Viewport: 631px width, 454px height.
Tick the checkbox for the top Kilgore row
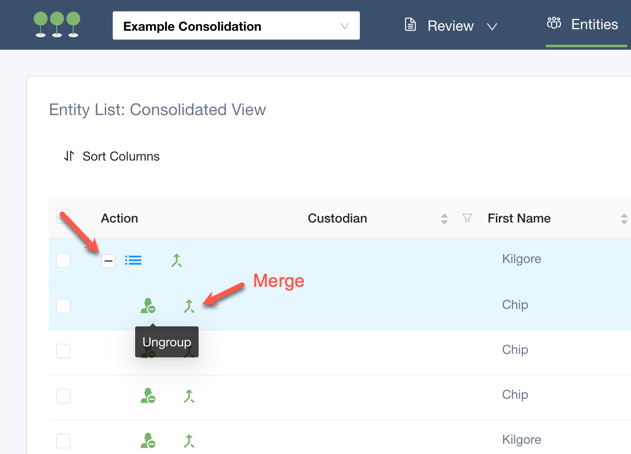[63, 260]
